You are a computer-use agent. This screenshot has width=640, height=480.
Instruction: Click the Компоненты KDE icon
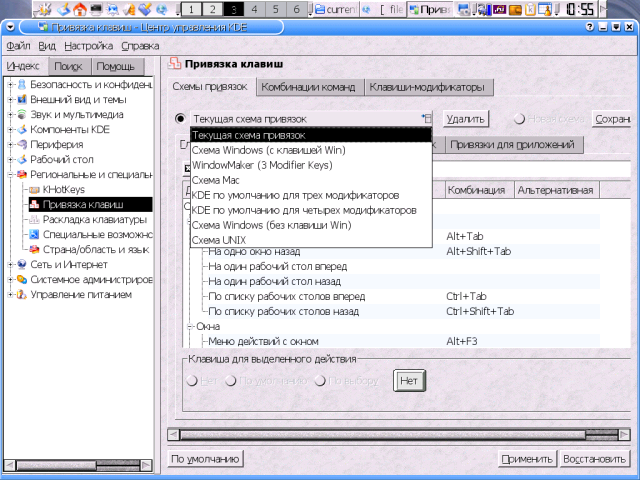[22, 129]
